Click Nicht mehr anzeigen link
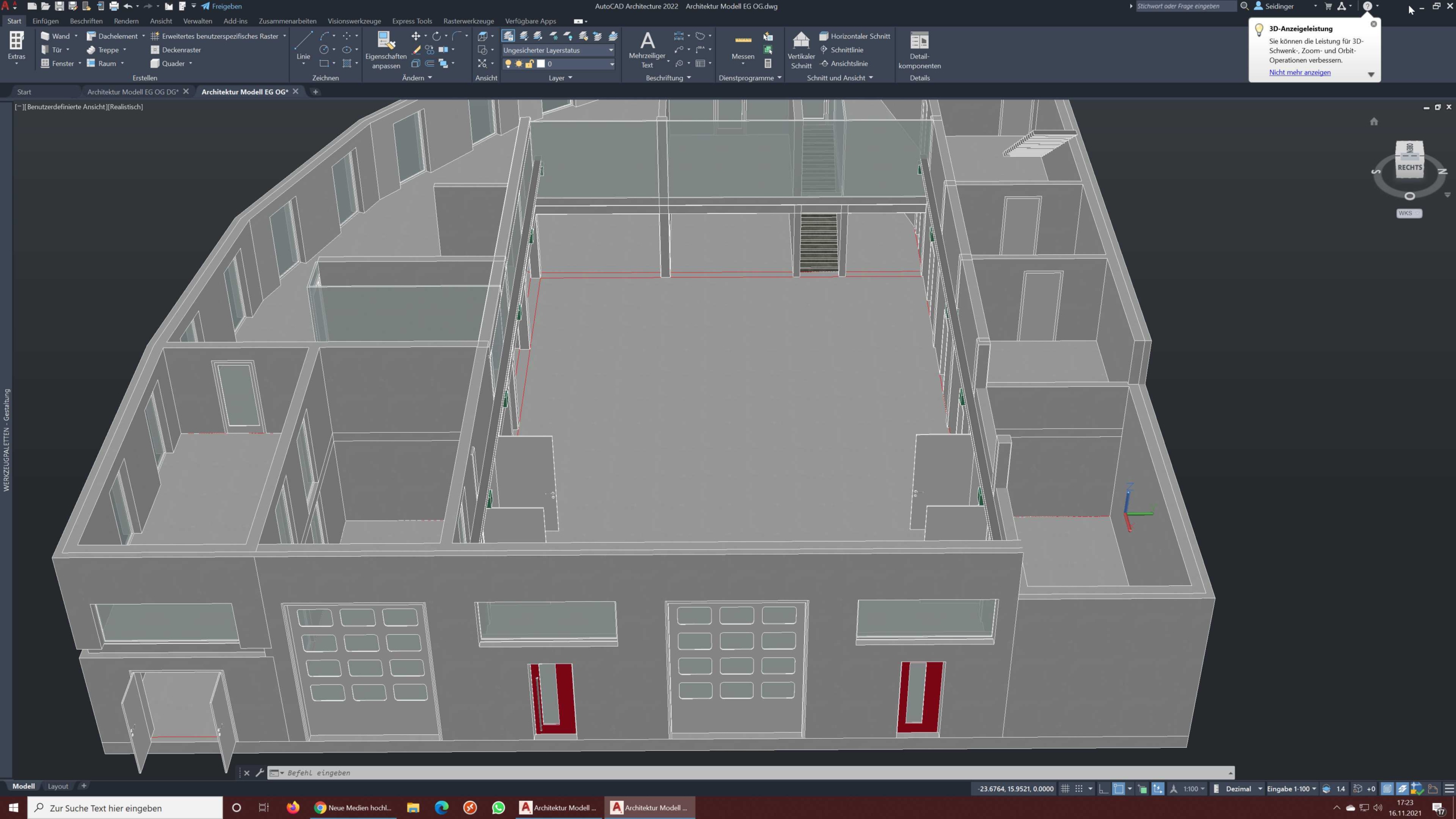Viewport: 1456px width, 819px height. pyautogui.click(x=1300, y=72)
